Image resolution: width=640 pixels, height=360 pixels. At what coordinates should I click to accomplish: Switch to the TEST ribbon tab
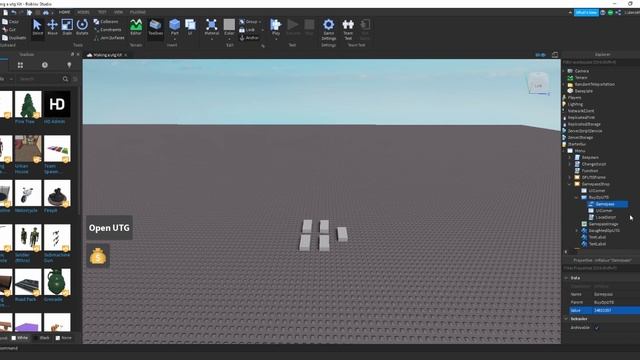pyautogui.click(x=102, y=12)
